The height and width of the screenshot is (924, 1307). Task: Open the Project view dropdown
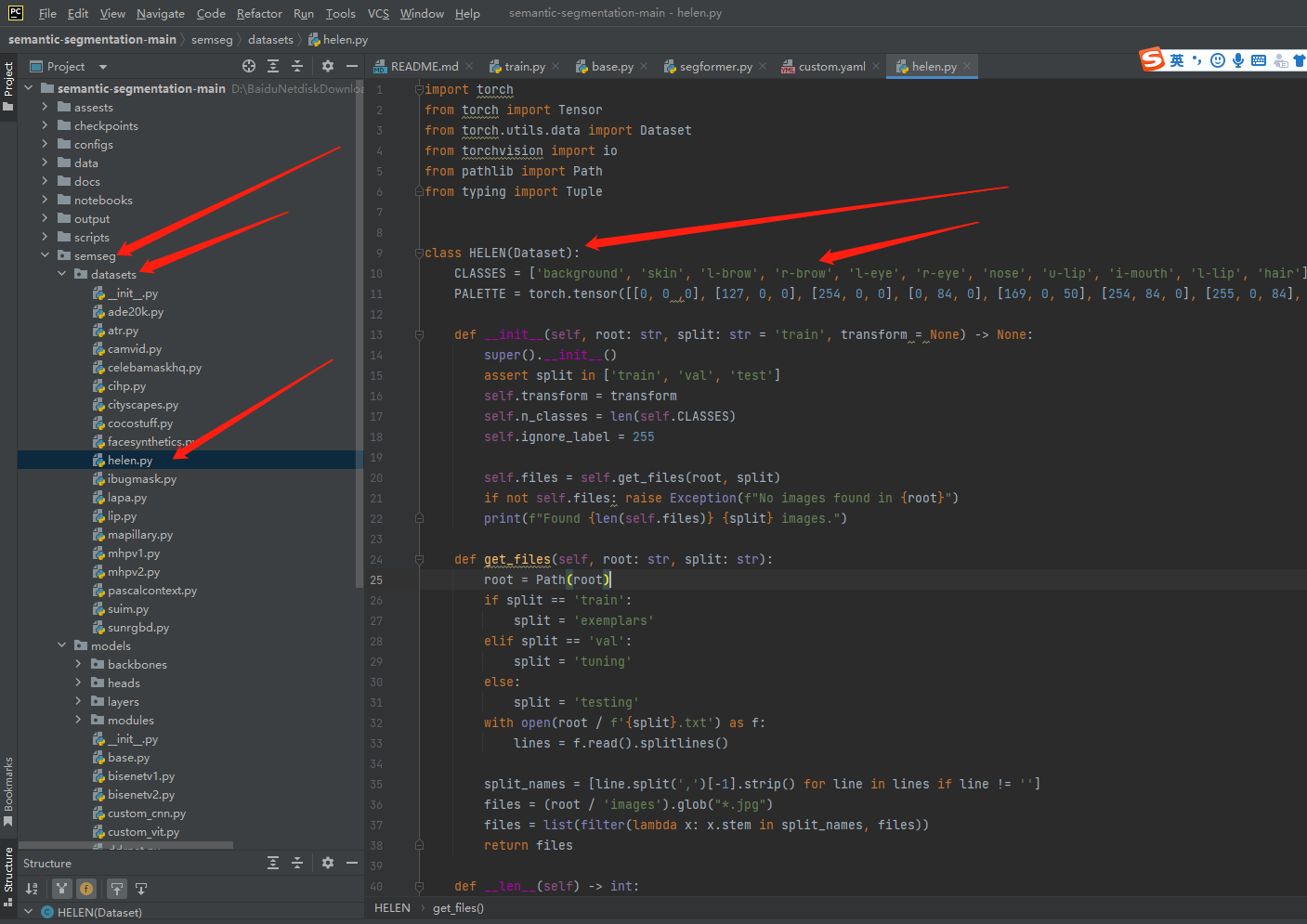(102, 67)
